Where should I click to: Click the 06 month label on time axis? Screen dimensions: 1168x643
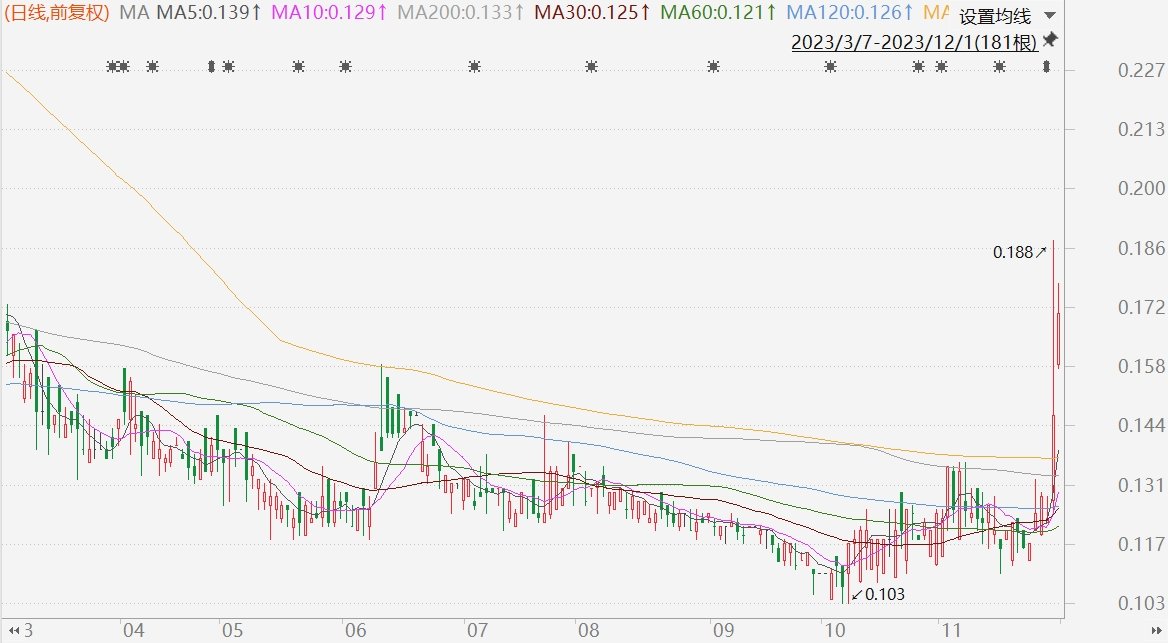[355, 630]
